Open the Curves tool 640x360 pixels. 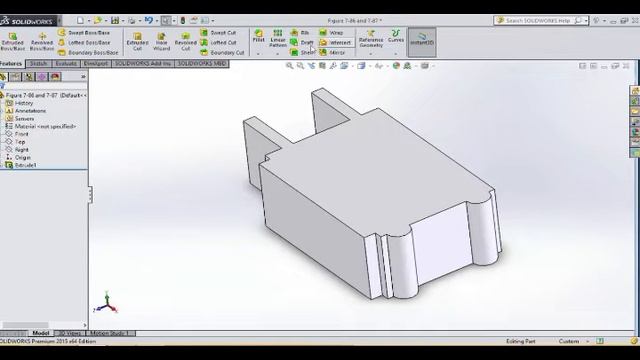pos(396,36)
